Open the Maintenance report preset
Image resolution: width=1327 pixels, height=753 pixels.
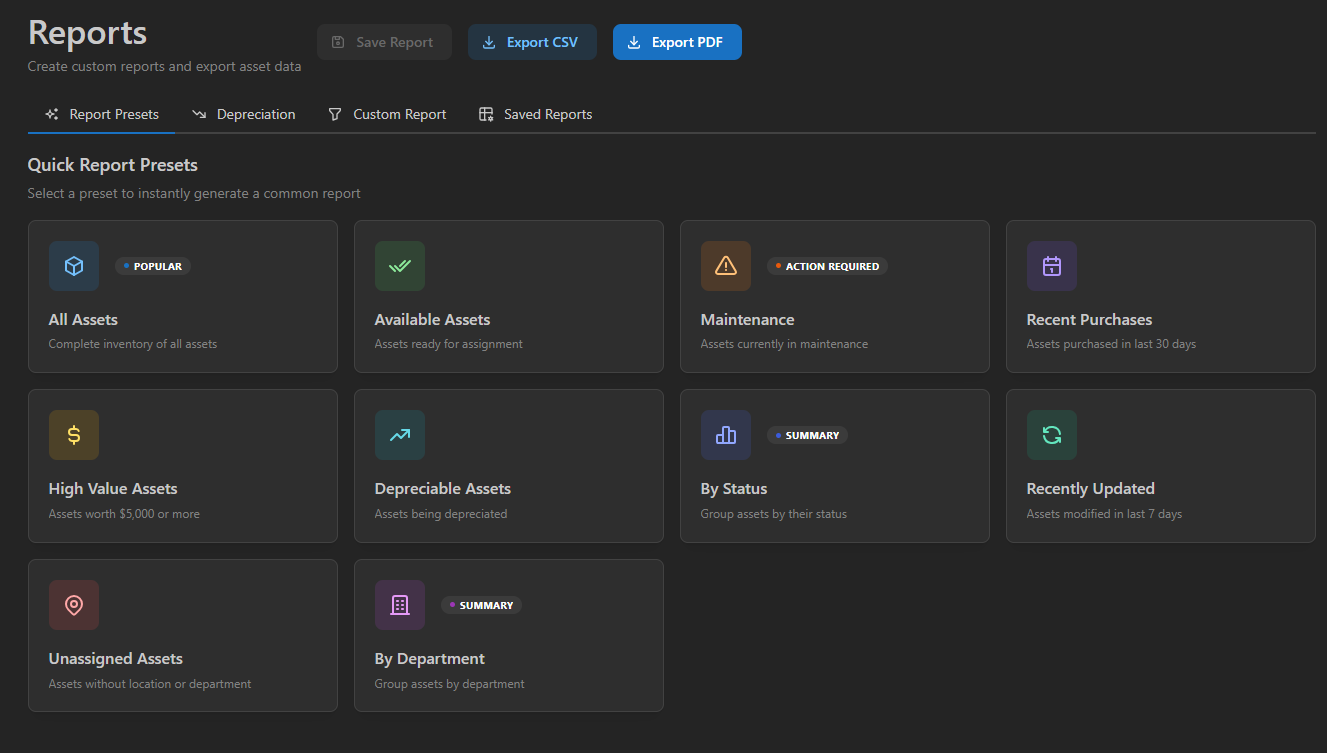pyautogui.click(x=835, y=296)
